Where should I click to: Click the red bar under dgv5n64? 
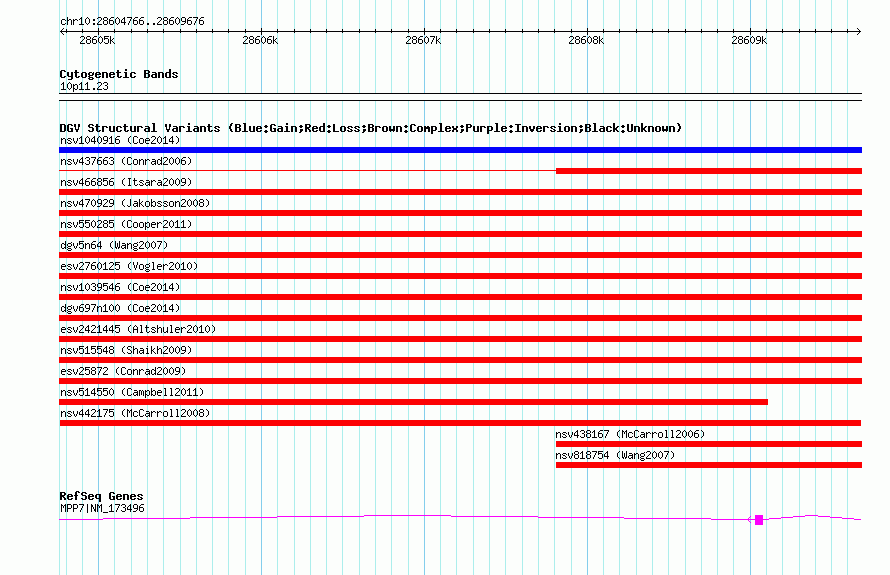click(x=460, y=255)
